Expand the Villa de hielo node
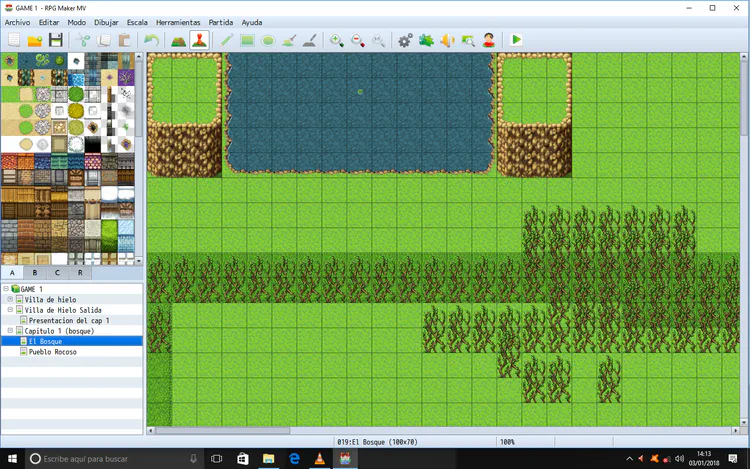The image size is (750, 469). [10, 299]
